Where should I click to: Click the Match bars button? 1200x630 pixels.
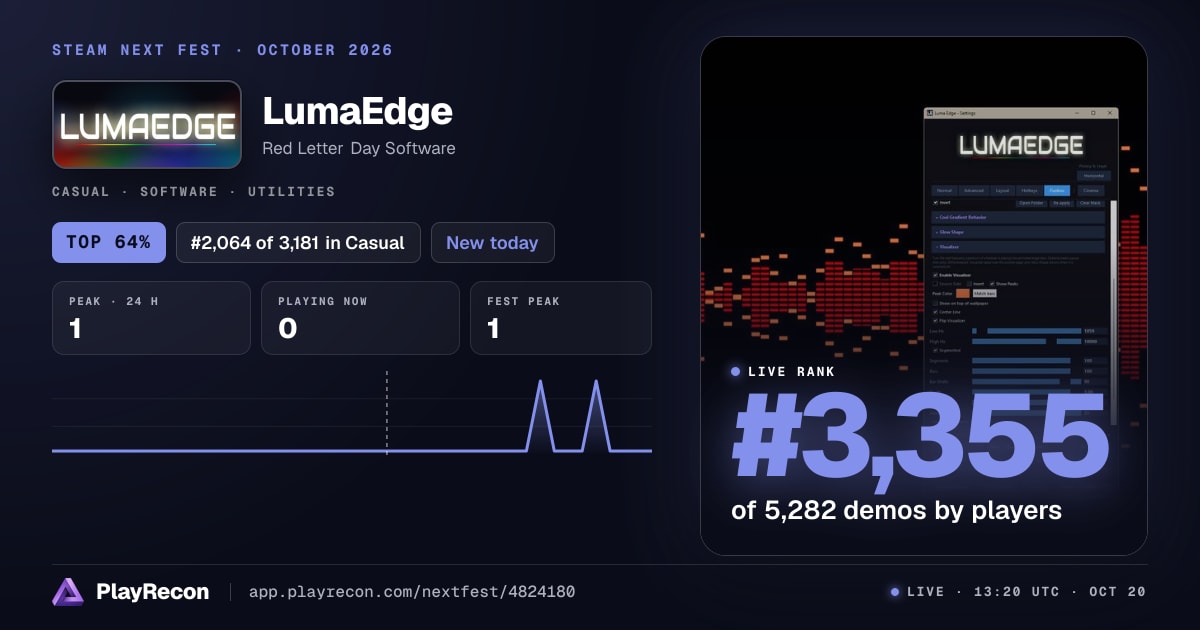tap(985, 293)
